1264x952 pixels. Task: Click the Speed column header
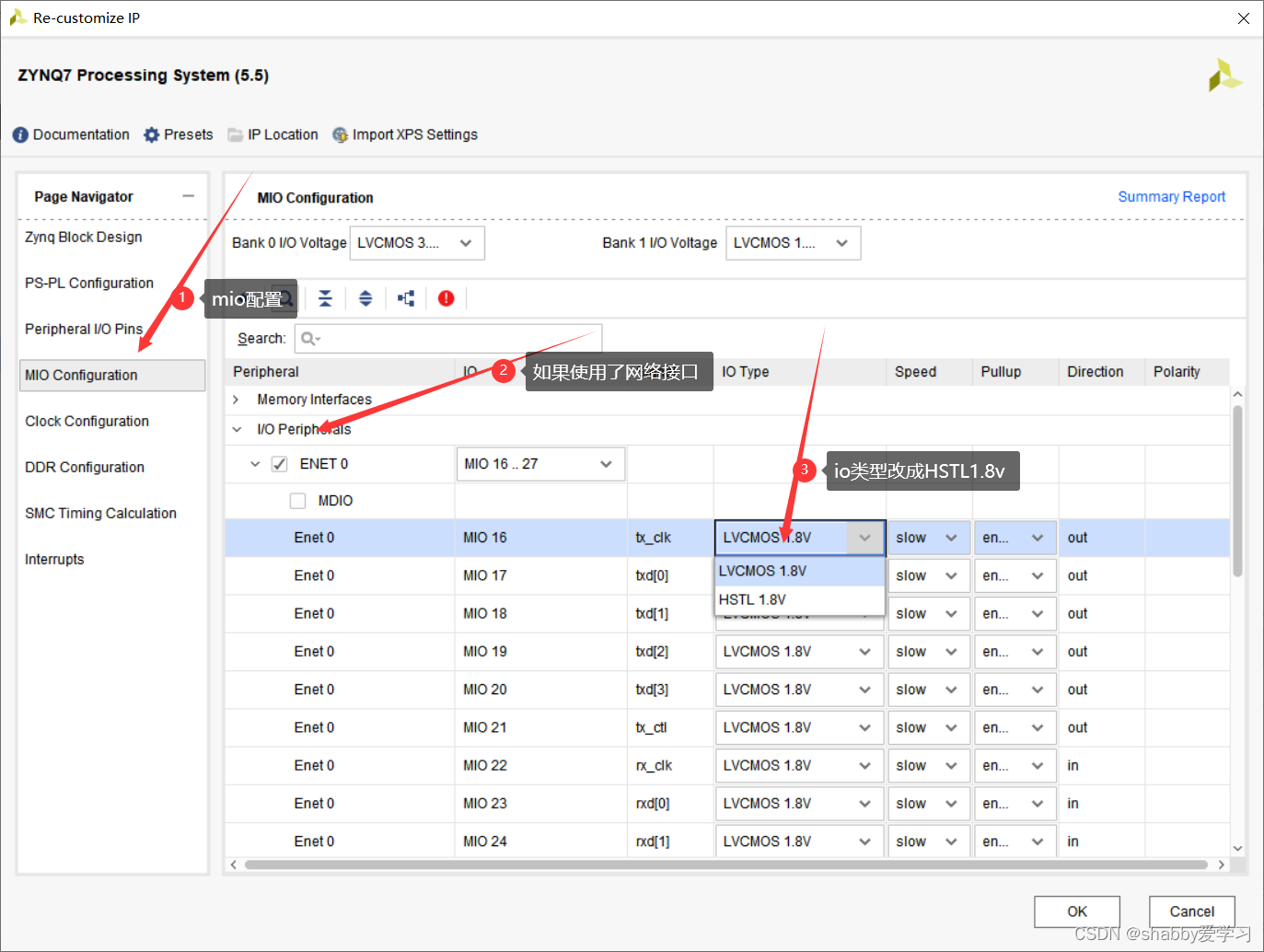[929, 372]
